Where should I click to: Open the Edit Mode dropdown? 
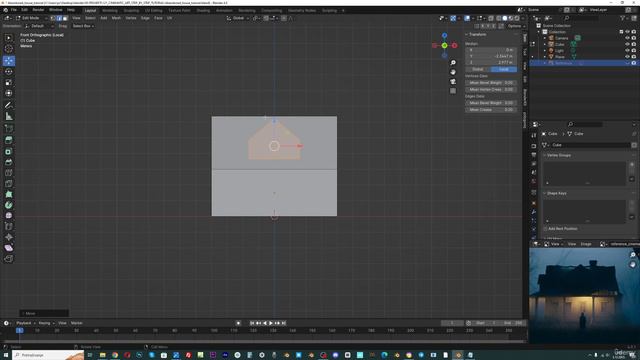coord(32,18)
